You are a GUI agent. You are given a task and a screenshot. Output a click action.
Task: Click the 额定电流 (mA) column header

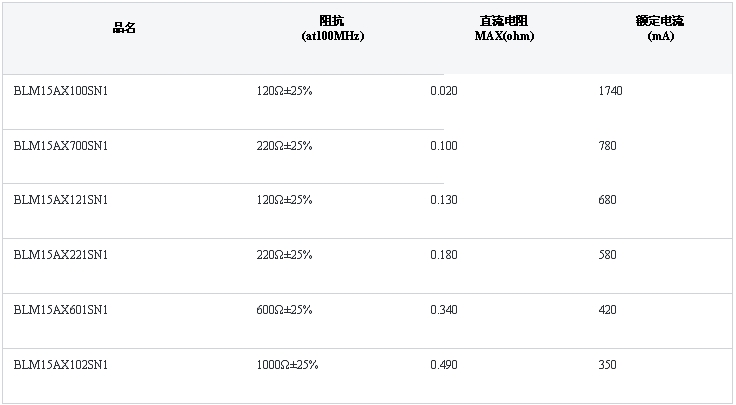tap(659, 28)
